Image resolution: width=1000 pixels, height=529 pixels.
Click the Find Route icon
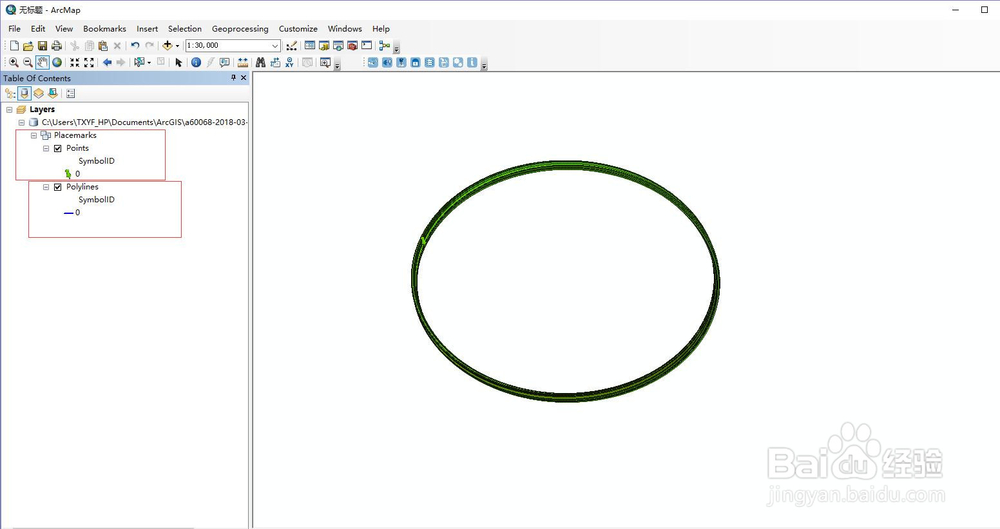click(275, 63)
